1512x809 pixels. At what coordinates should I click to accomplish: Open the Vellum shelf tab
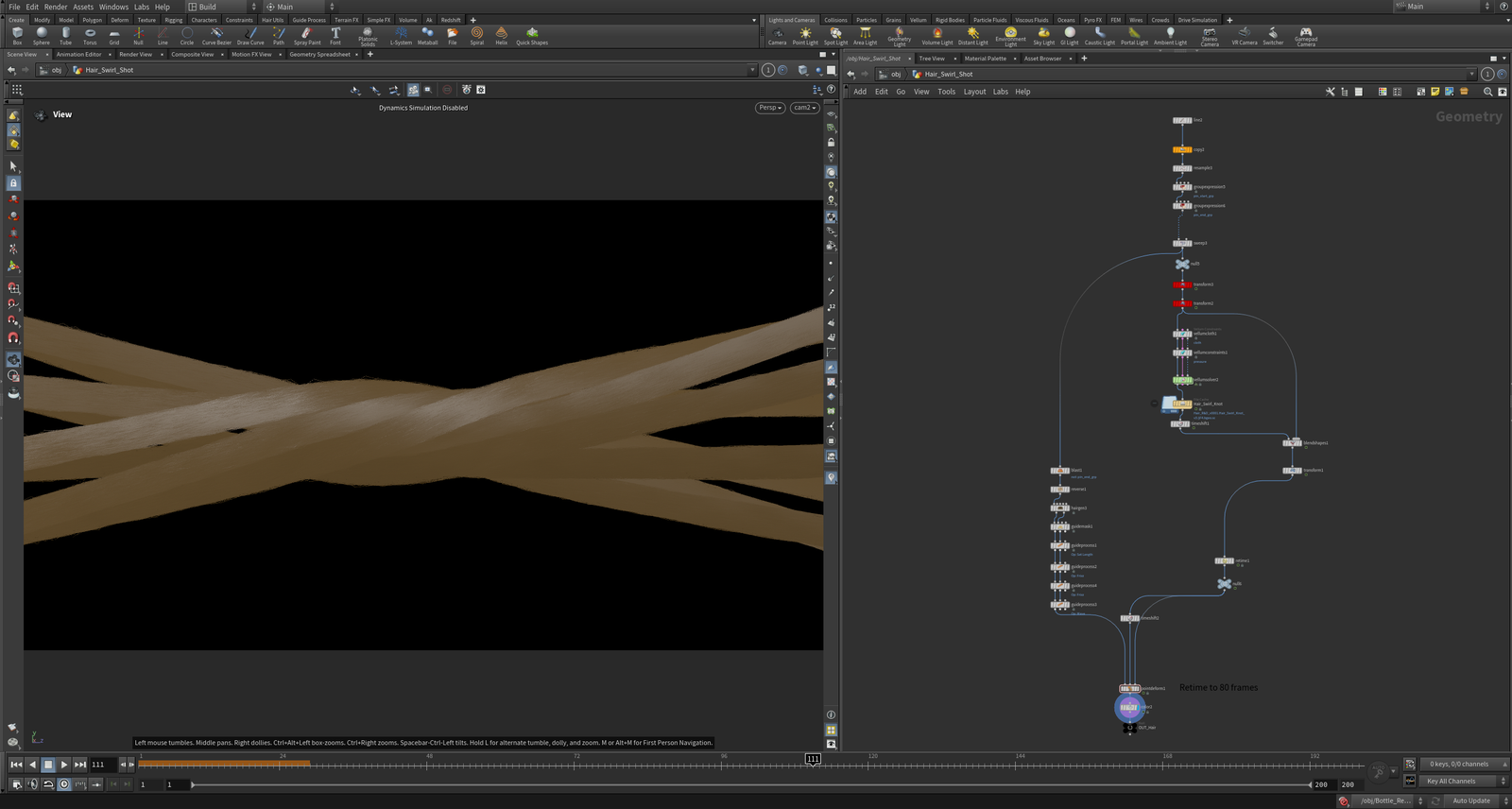coord(919,20)
